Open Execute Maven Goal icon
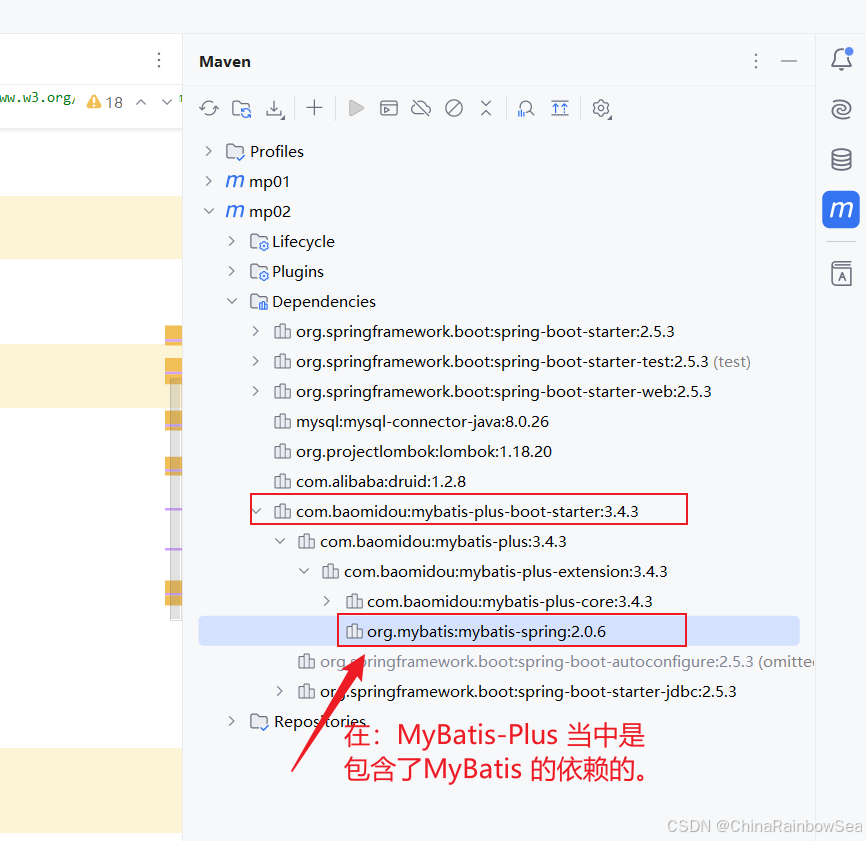The width and height of the screenshot is (866, 841). (x=389, y=108)
